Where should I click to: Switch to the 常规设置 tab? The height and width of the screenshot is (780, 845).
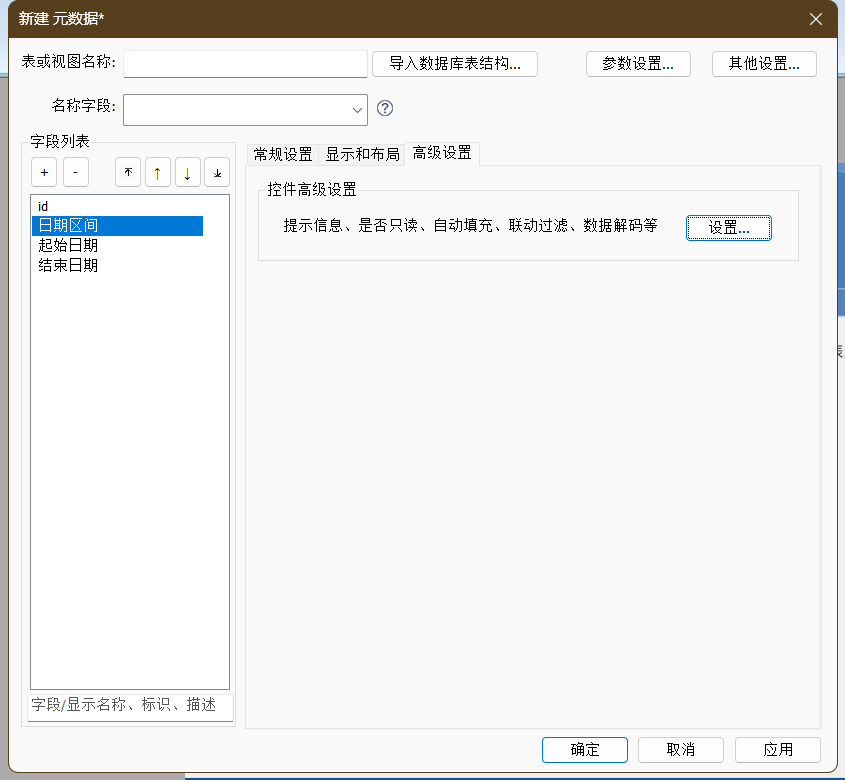283,154
